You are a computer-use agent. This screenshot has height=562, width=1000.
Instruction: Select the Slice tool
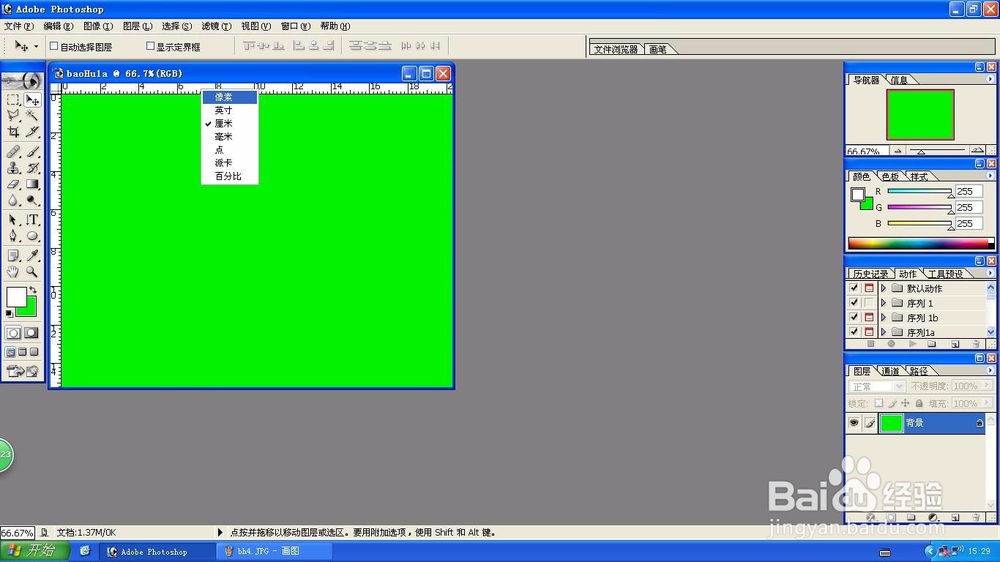[x=32, y=131]
